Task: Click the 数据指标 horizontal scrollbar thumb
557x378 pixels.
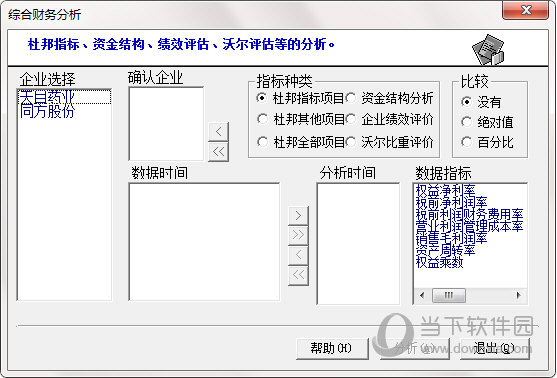Action: click(449, 295)
